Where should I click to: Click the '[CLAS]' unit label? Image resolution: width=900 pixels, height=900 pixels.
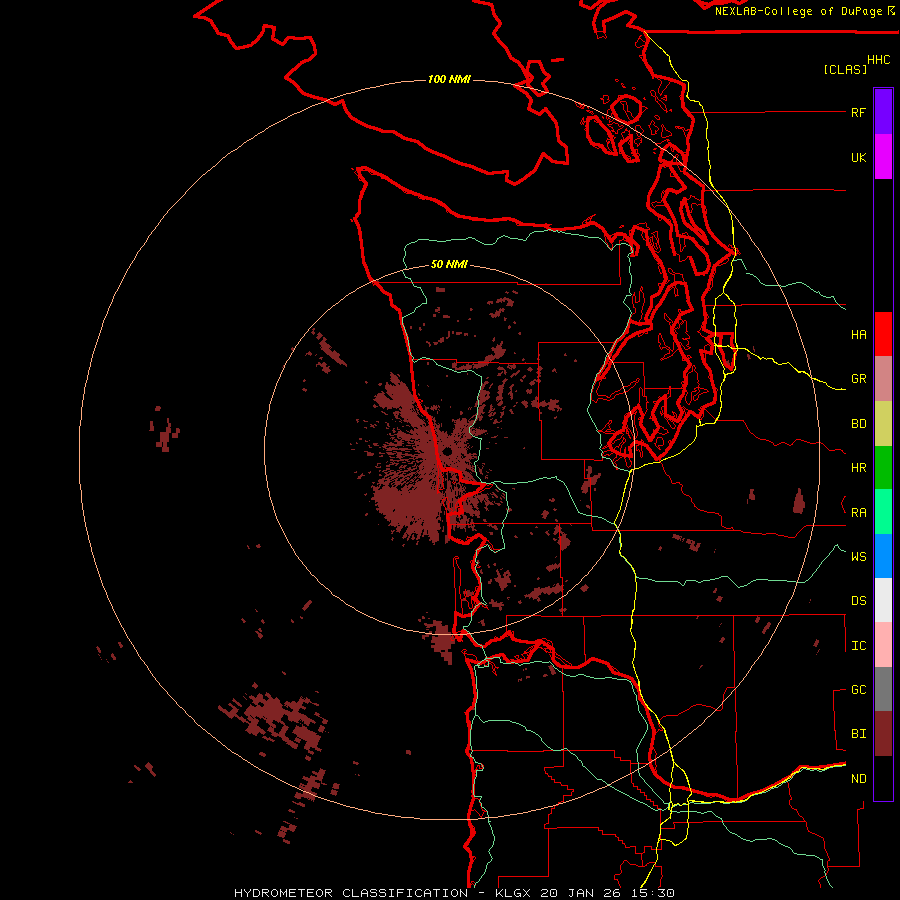(845, 69)
